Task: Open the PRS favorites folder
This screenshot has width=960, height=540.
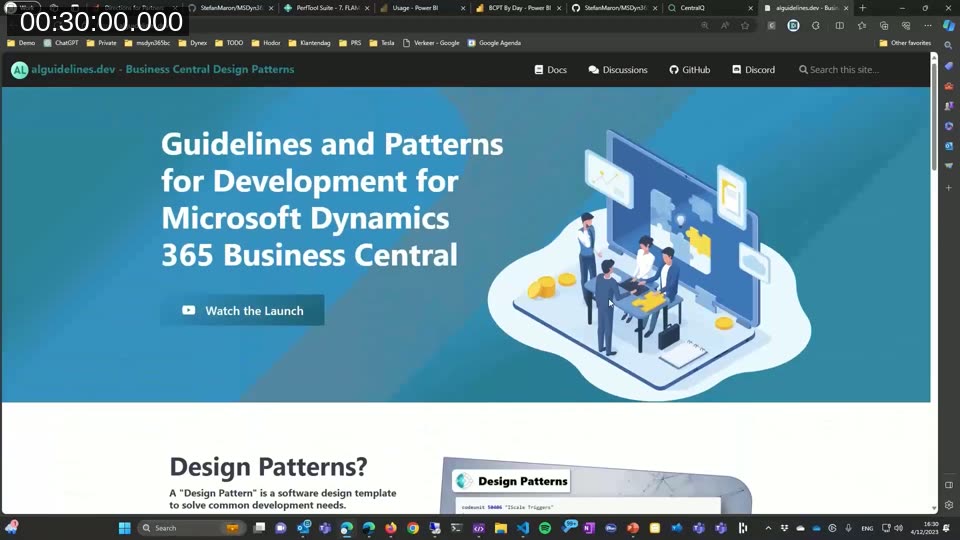Action: click(350, 43)
